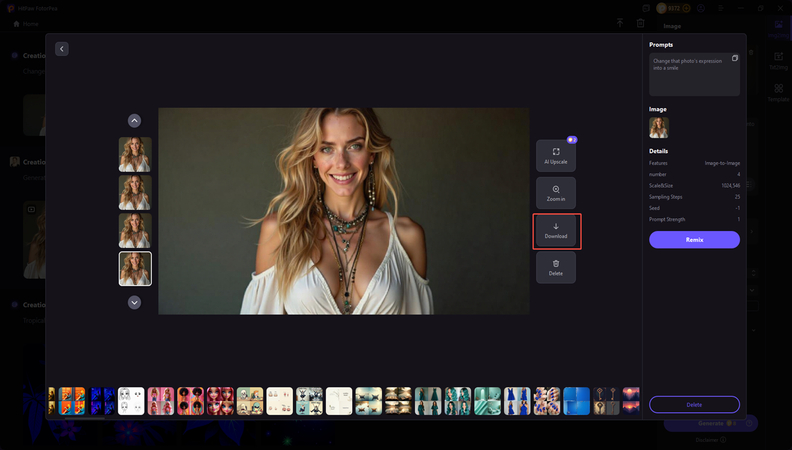The image size is (792, 450).
Task: Click the Zoom in magnifier button
Action: (556, 193)
